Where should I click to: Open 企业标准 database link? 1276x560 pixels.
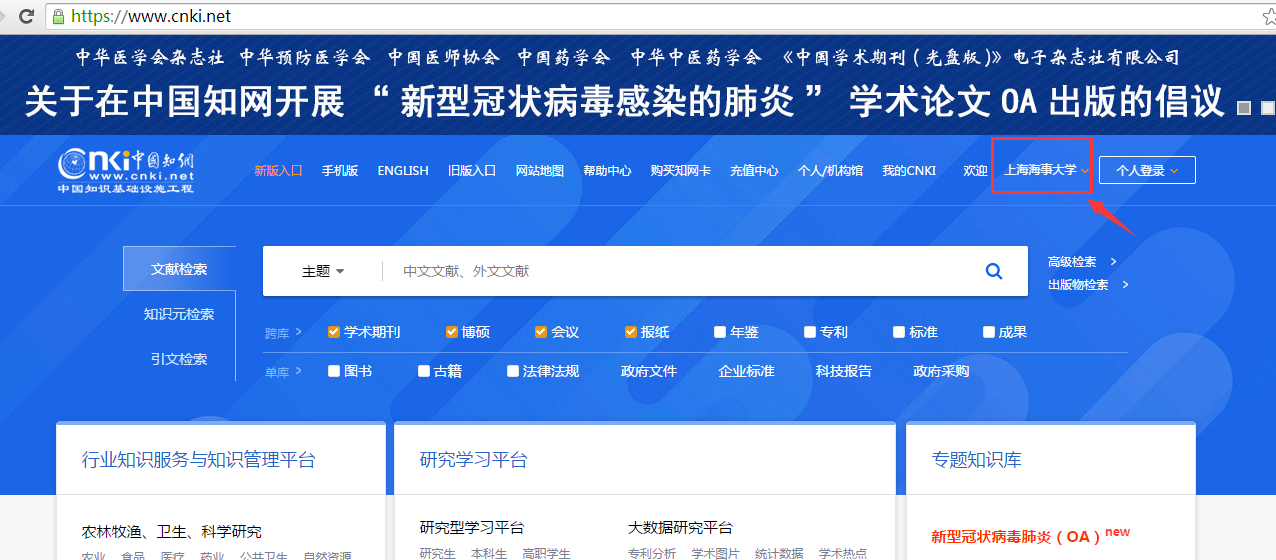point(746,371)
